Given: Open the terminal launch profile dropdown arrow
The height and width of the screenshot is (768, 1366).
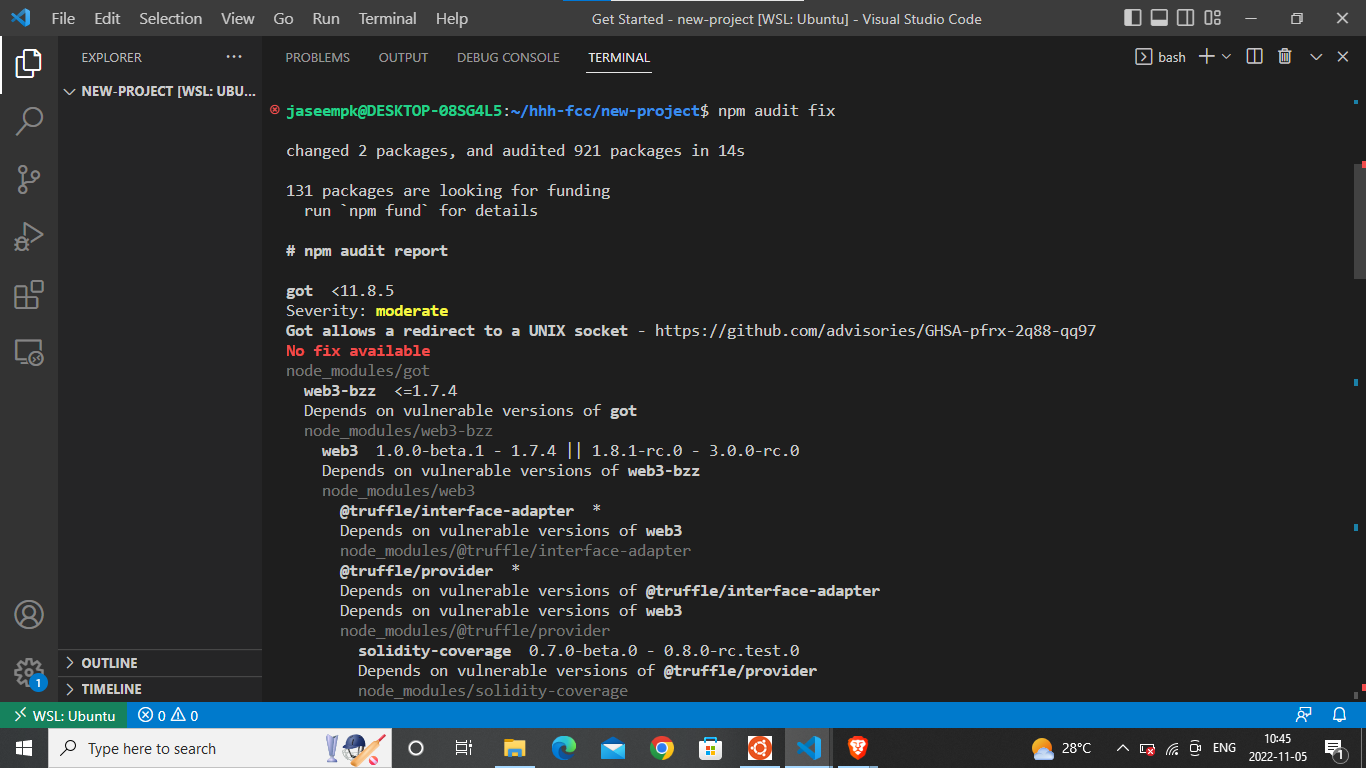Looking at the screenshot, I should pyautogui.click(x=1227, y=57).
